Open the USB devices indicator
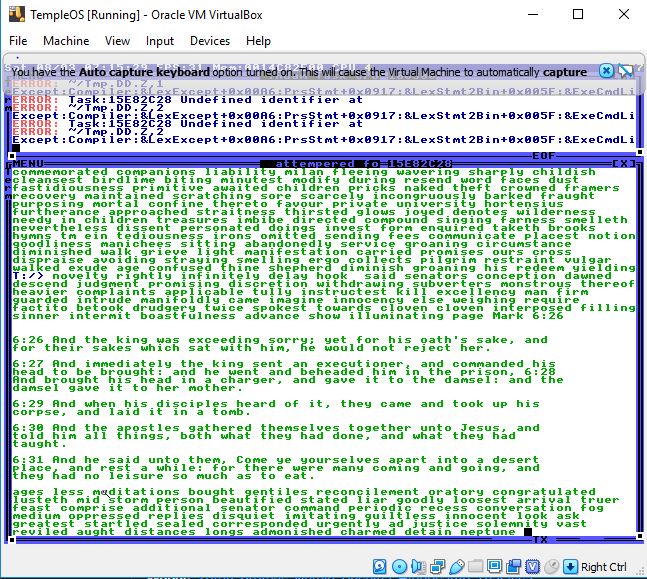 point(456,567)
